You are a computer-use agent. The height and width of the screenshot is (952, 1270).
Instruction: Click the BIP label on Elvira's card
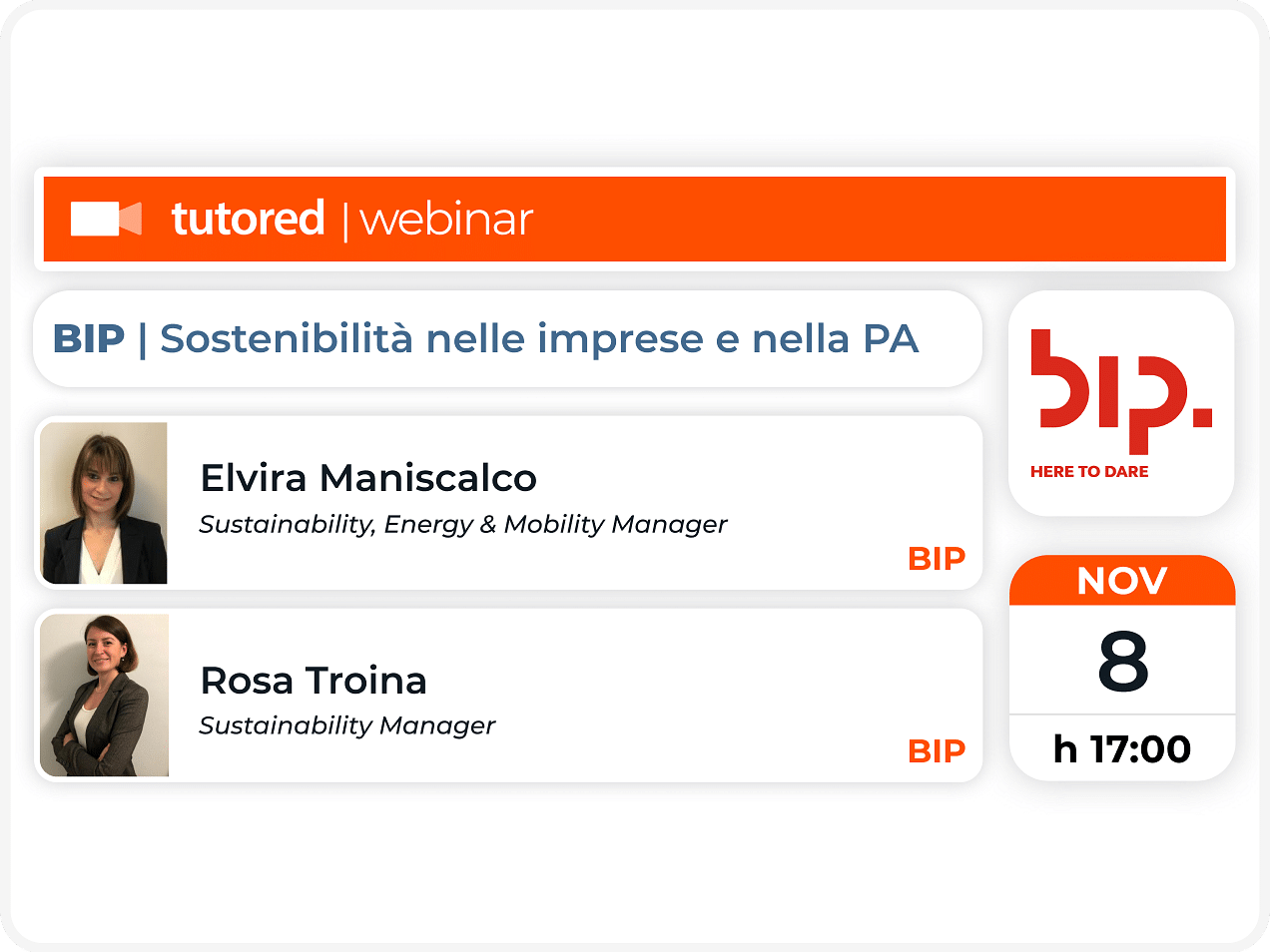(937, 558)
